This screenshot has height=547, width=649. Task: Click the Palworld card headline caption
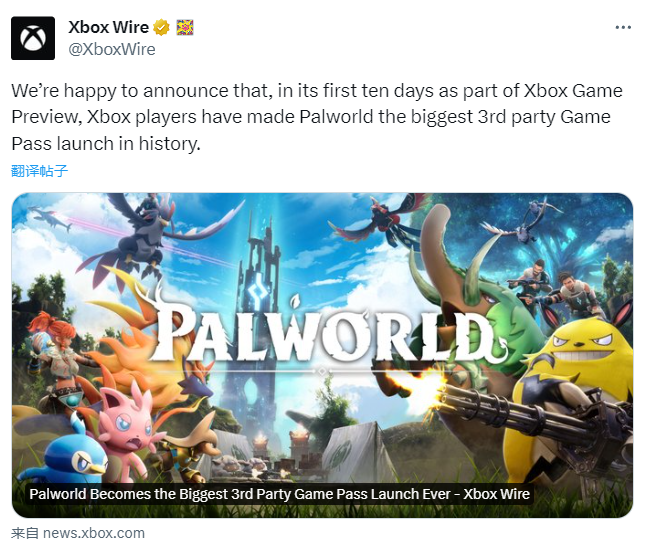279,494
